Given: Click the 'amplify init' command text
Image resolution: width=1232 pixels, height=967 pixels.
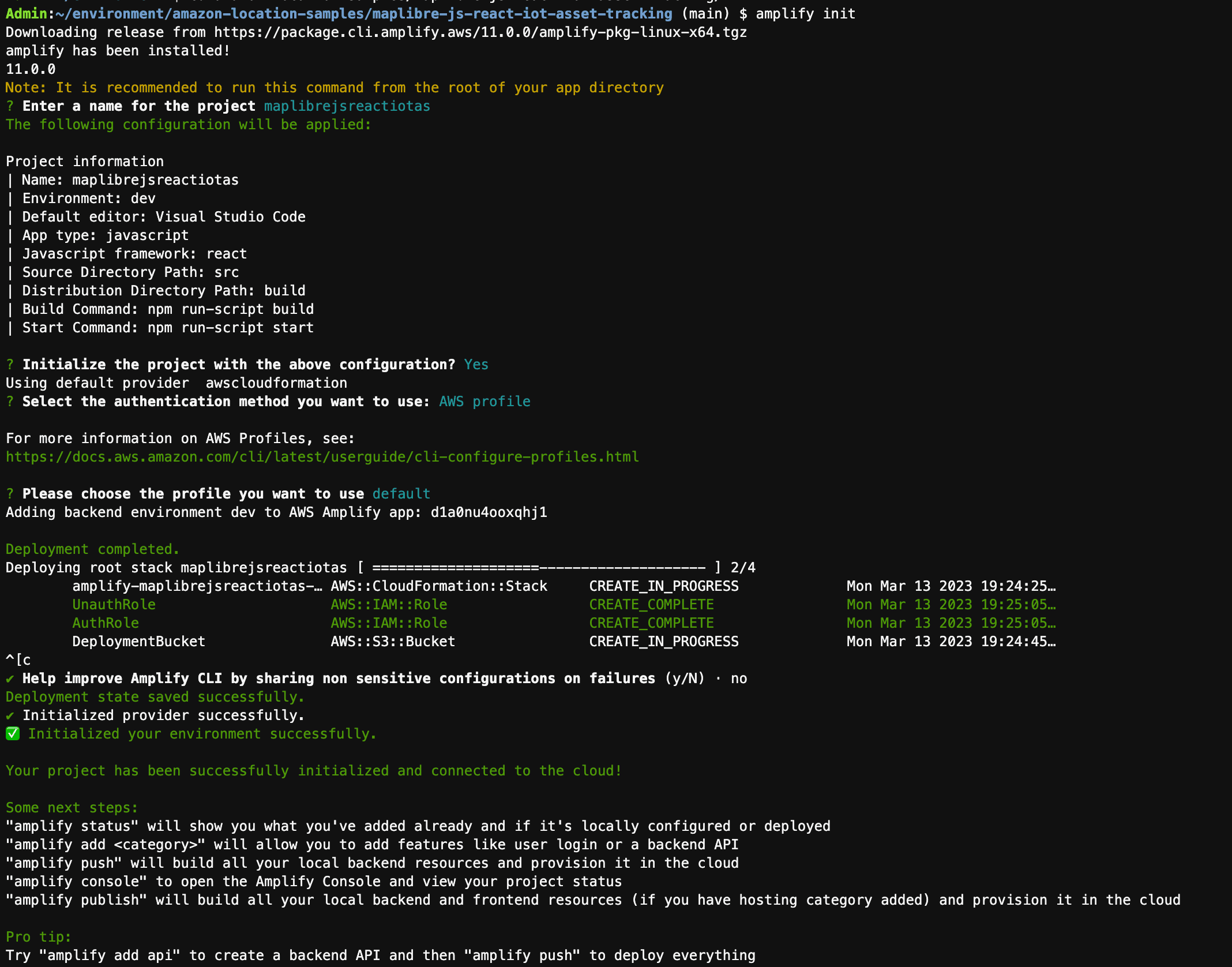Looking at the screenshot, I should [806, 14].
